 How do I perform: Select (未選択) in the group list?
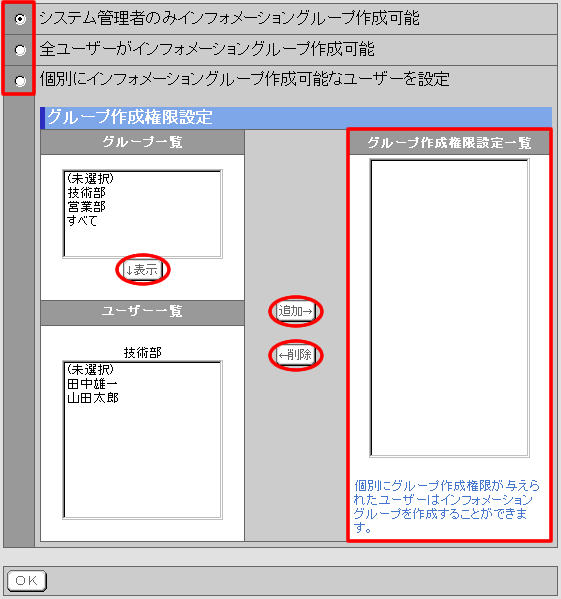(x=90, y=178)
